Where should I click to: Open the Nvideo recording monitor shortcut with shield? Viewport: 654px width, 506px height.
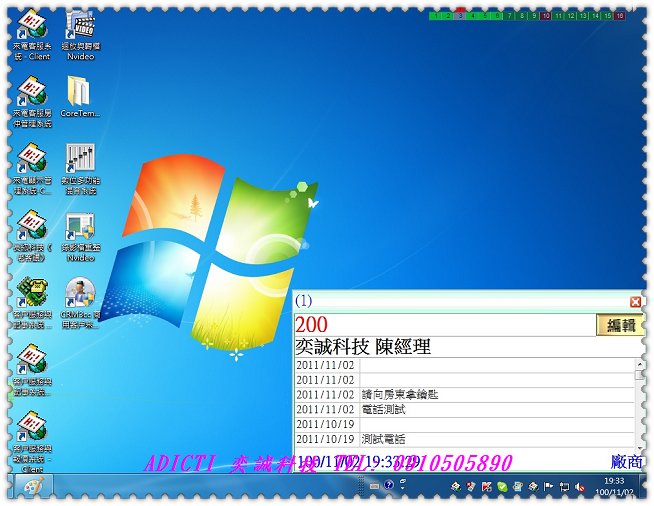80,237
